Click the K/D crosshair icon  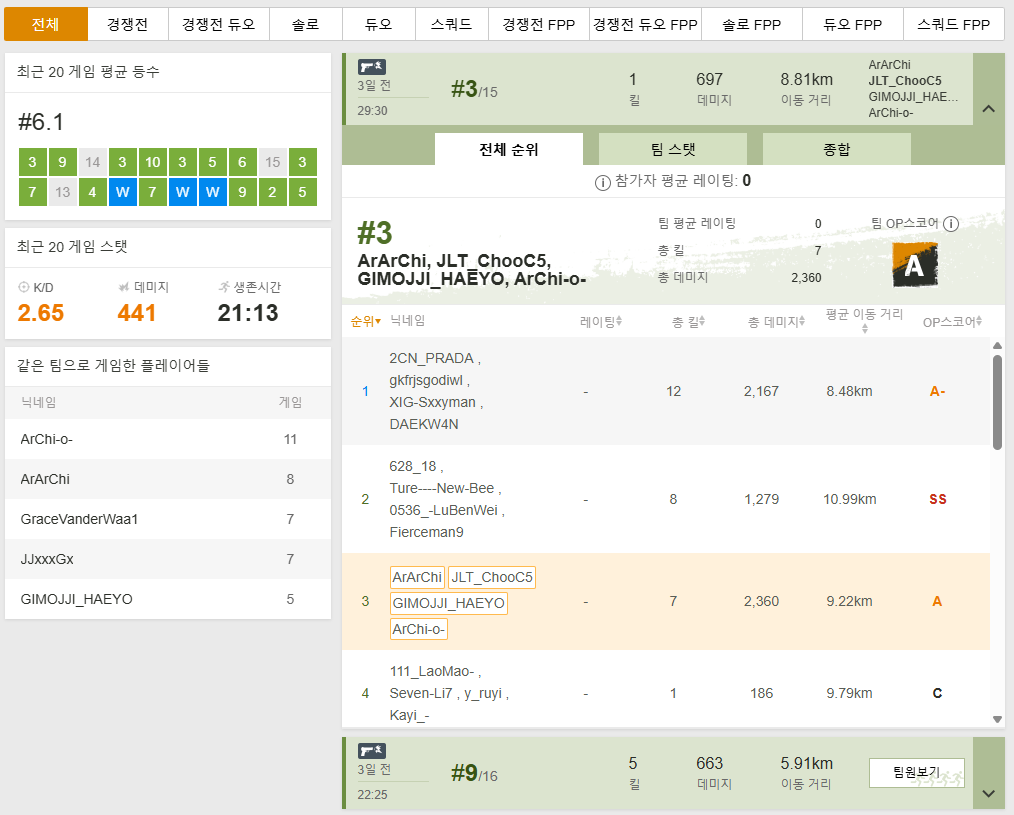point(24,287)
